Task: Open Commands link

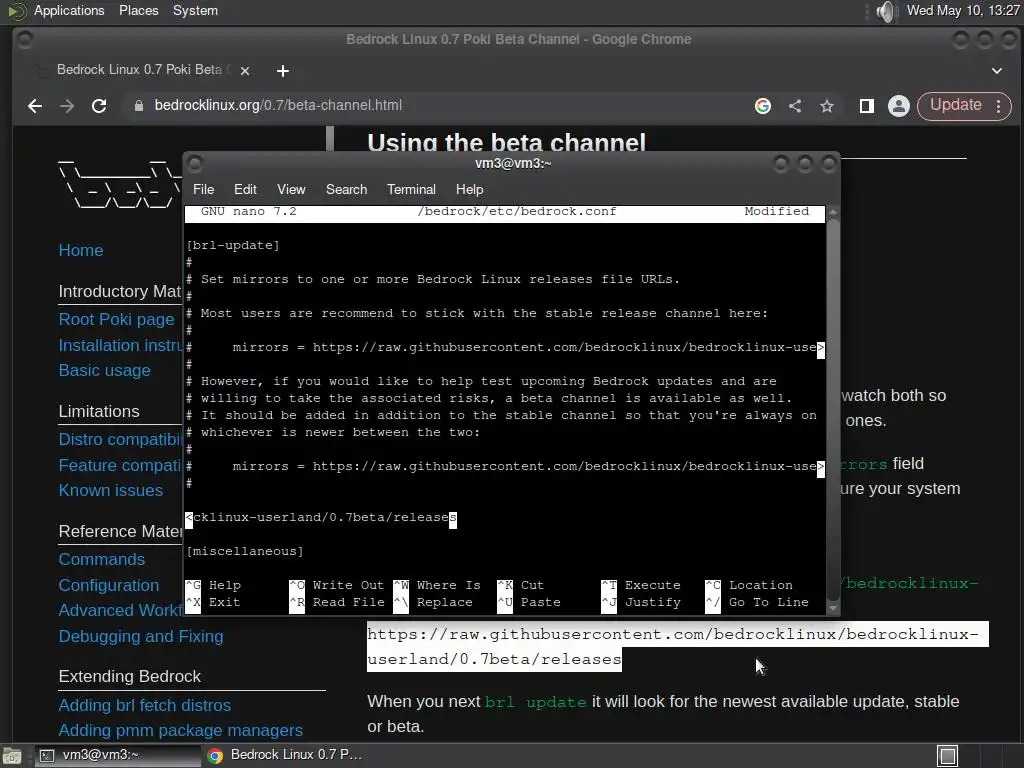Action: 102,560
